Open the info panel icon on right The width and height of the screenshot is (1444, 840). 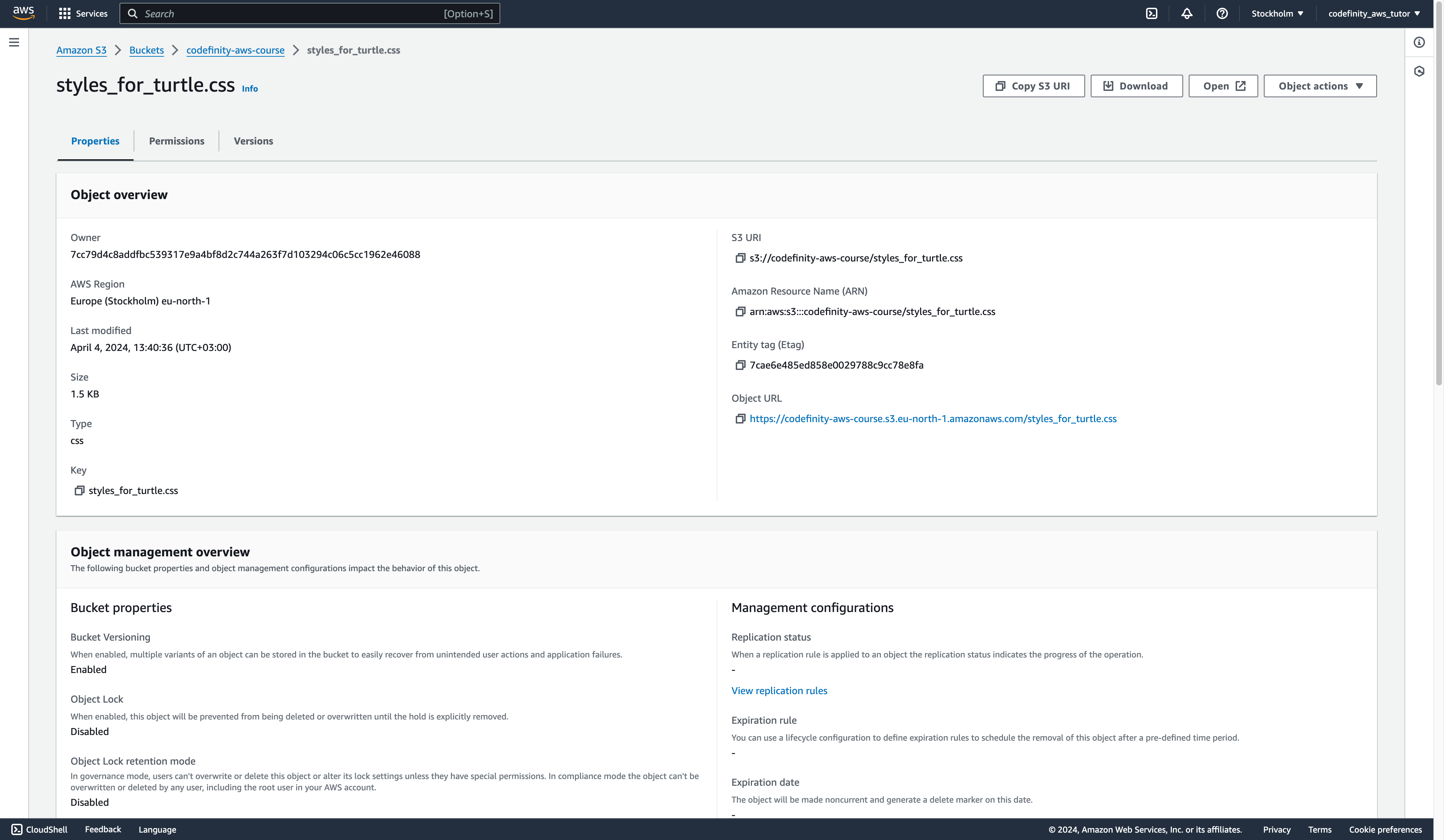tap(1419, 42)
